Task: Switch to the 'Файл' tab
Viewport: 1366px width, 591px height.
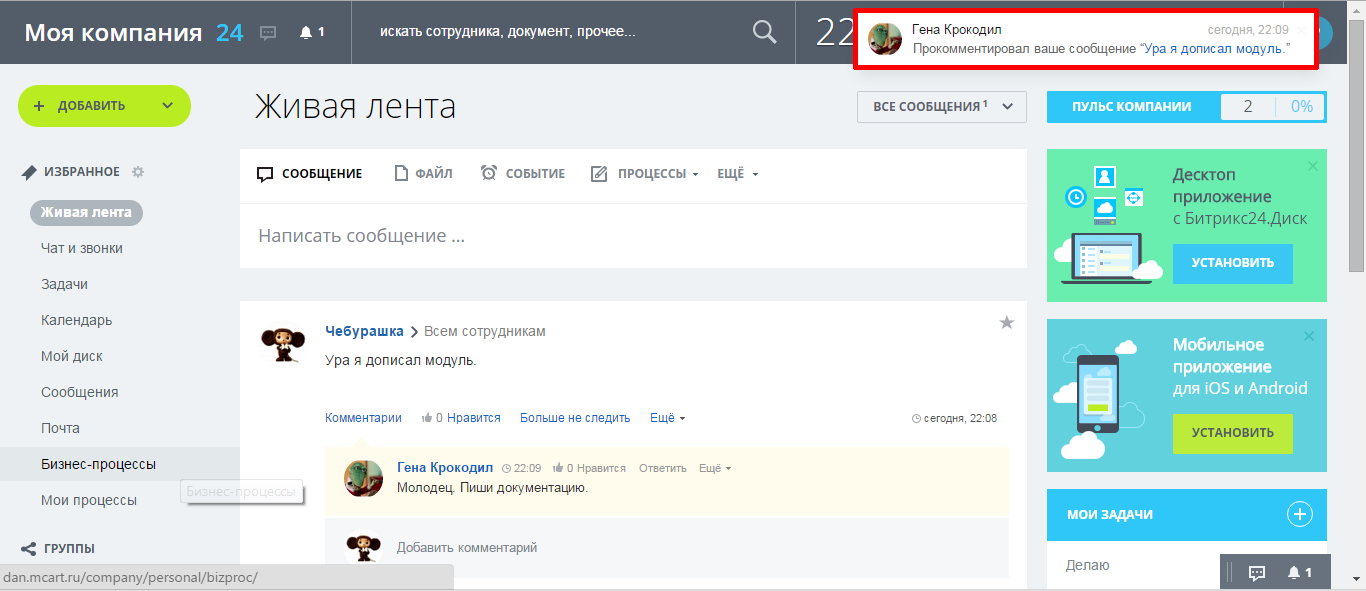Action: click(424, 174)
